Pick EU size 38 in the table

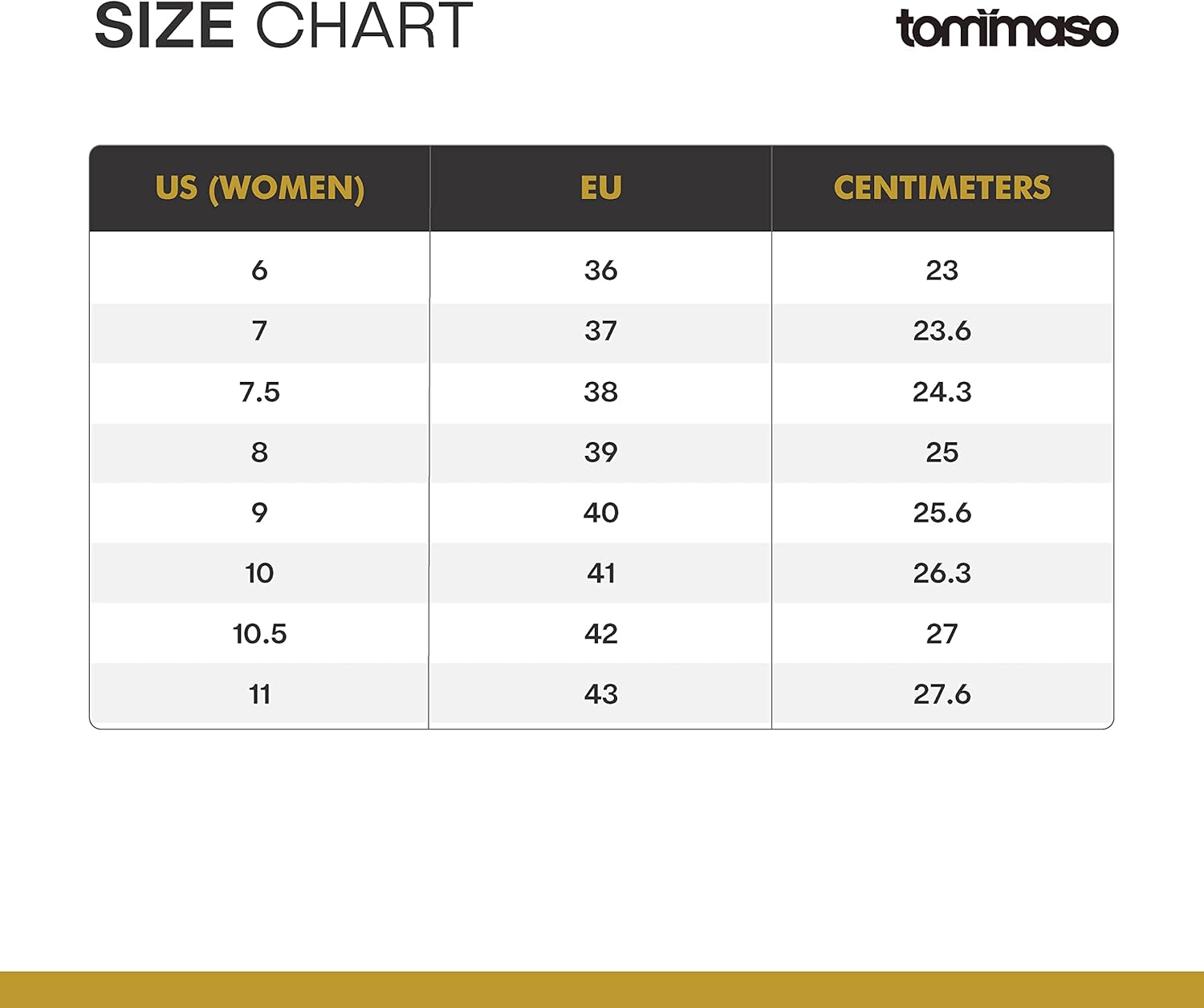[x=601, y=392]
